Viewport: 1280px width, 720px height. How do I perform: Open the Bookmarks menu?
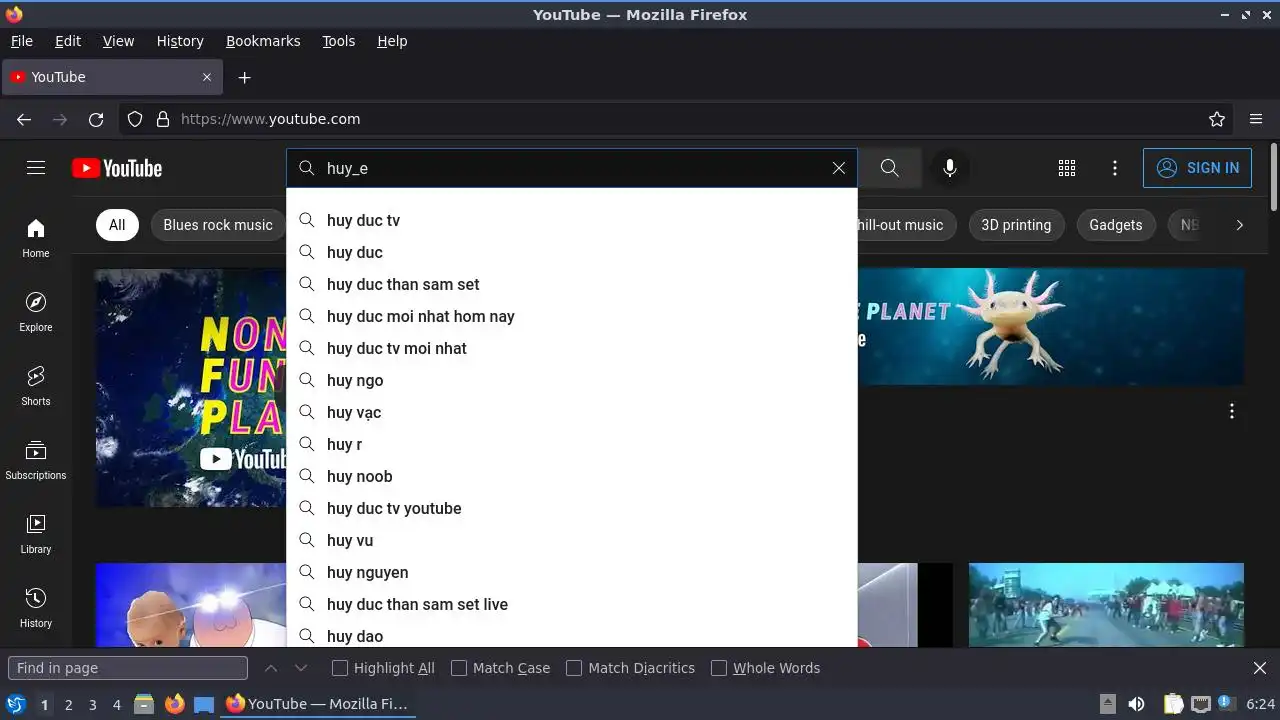click(x=263, y=41)
